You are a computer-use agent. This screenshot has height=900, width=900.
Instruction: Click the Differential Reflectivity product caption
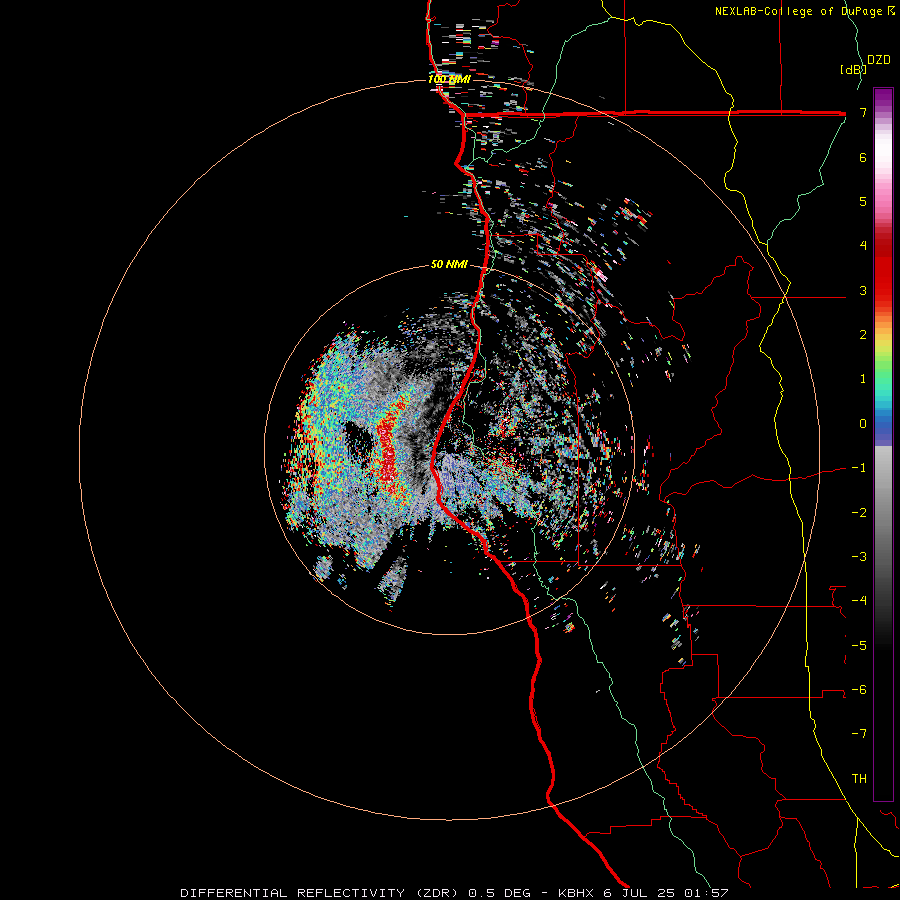(x=454, y=893)
